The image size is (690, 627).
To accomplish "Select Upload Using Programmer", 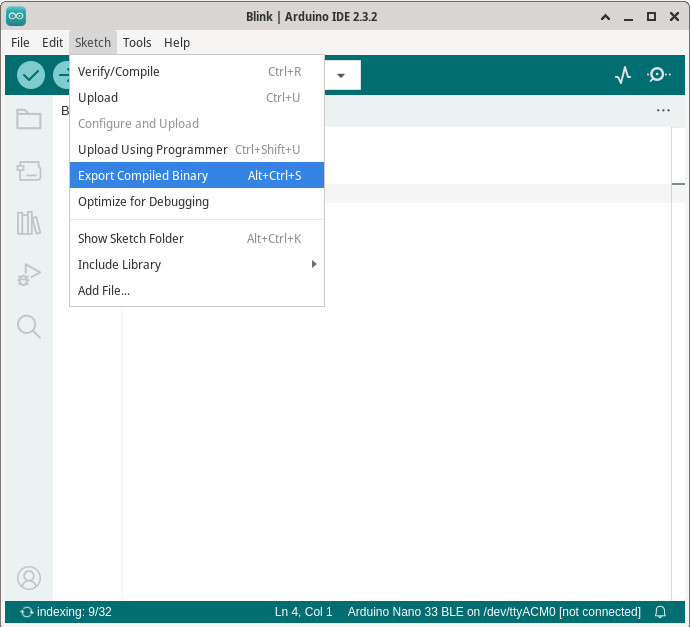I will pos(197,149).
